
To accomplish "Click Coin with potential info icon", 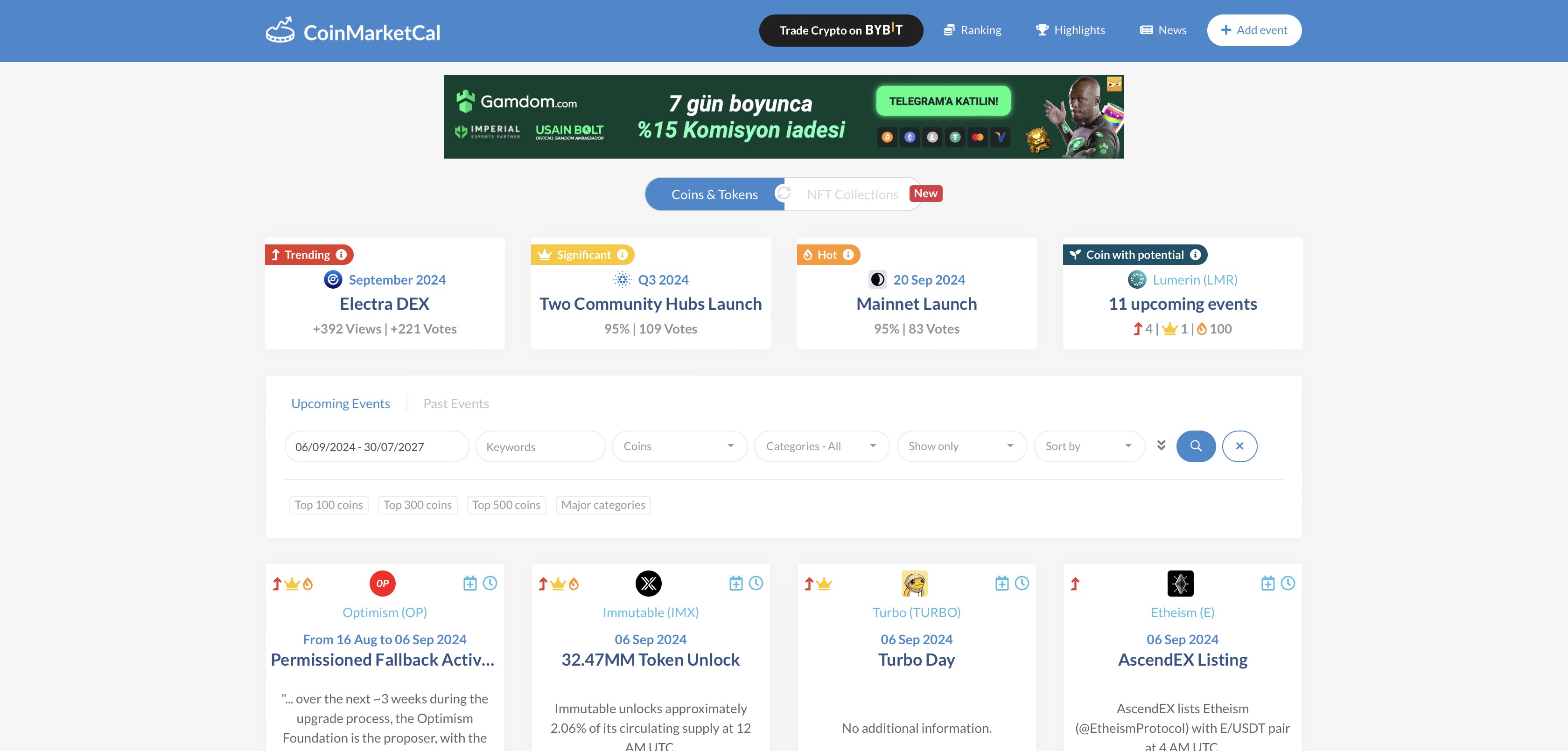I will tap(1196, 254).
